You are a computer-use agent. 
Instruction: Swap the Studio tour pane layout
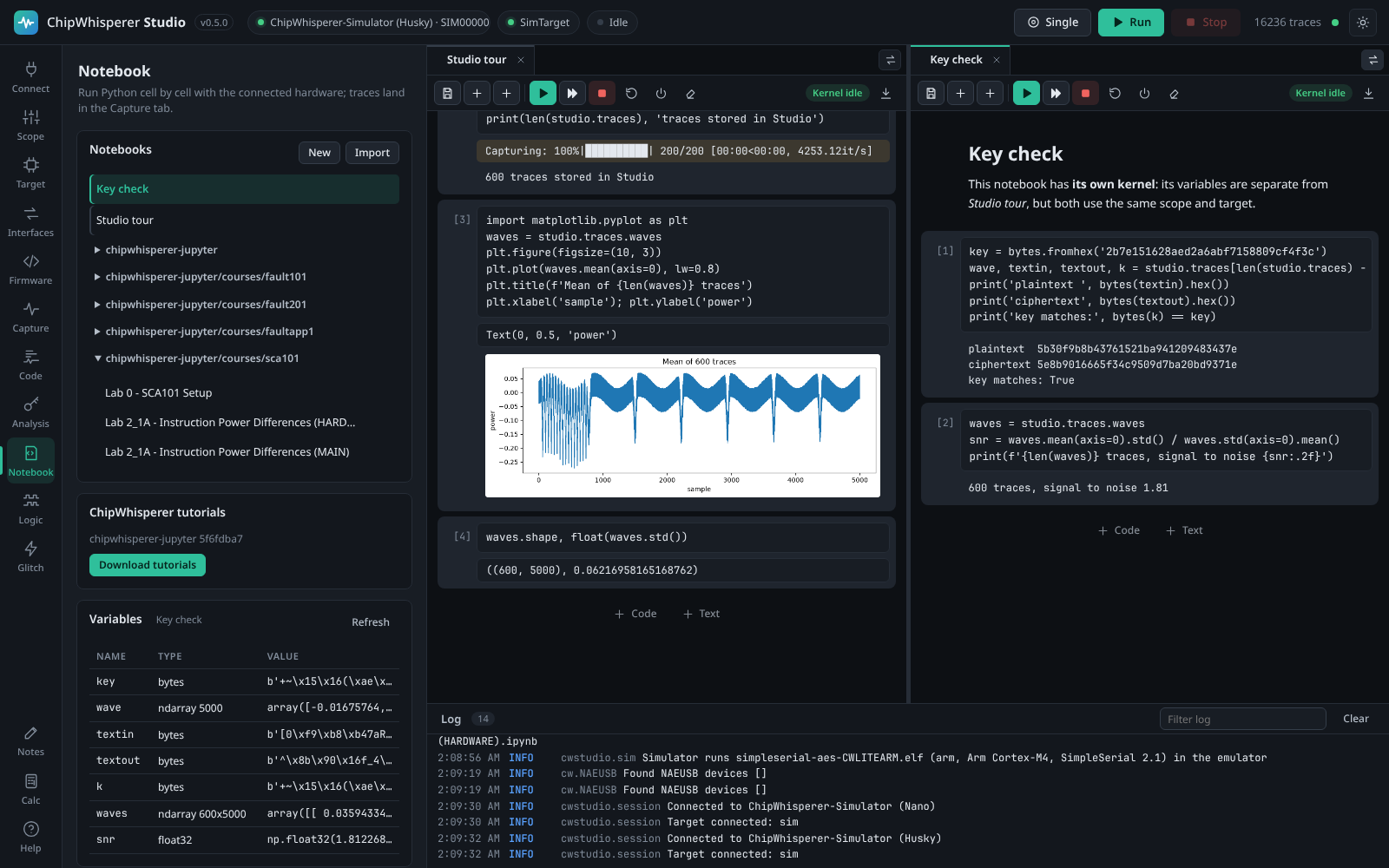click(889, 60)
